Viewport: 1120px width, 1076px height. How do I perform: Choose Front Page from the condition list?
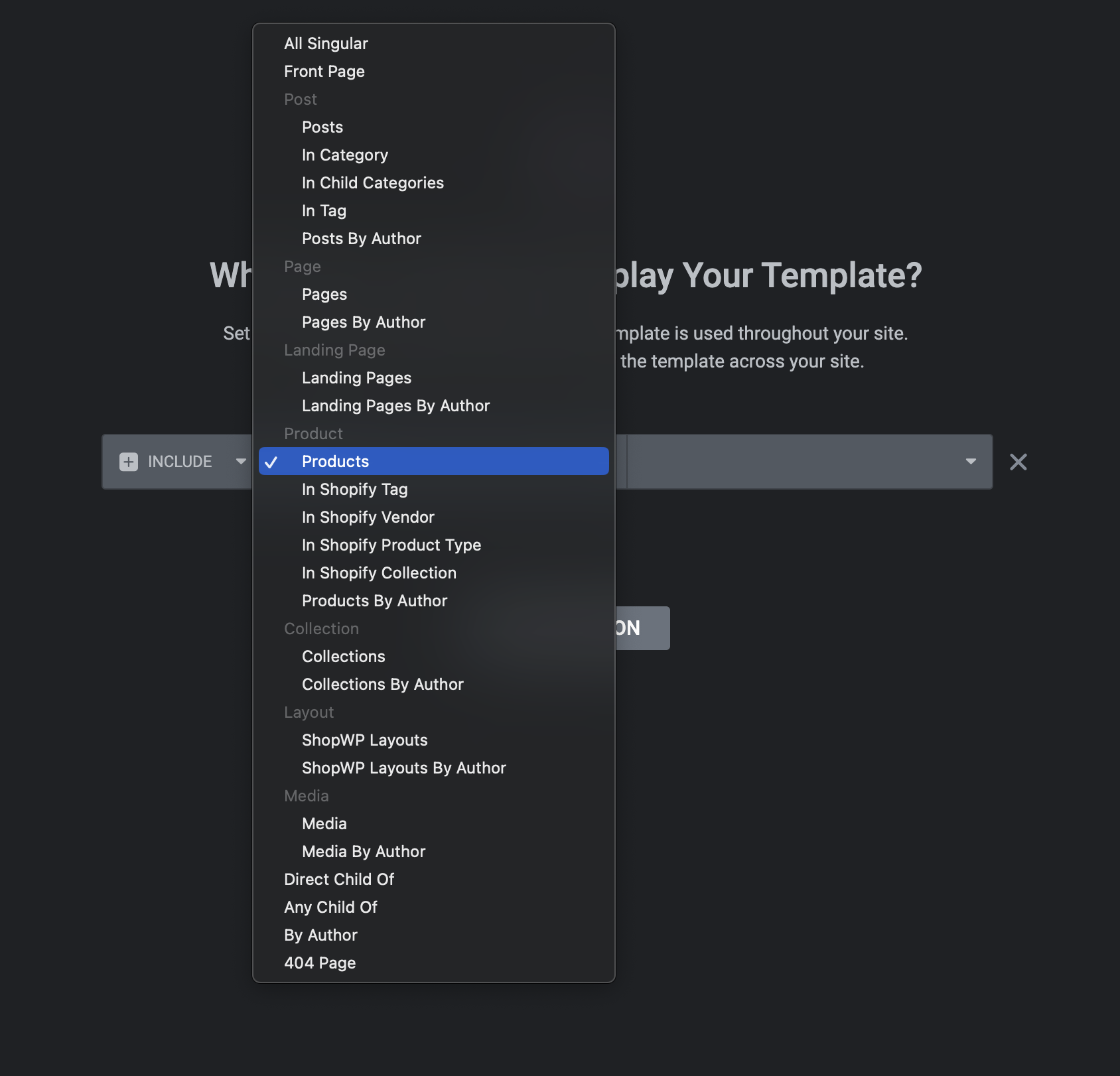[x=324, y=71]
